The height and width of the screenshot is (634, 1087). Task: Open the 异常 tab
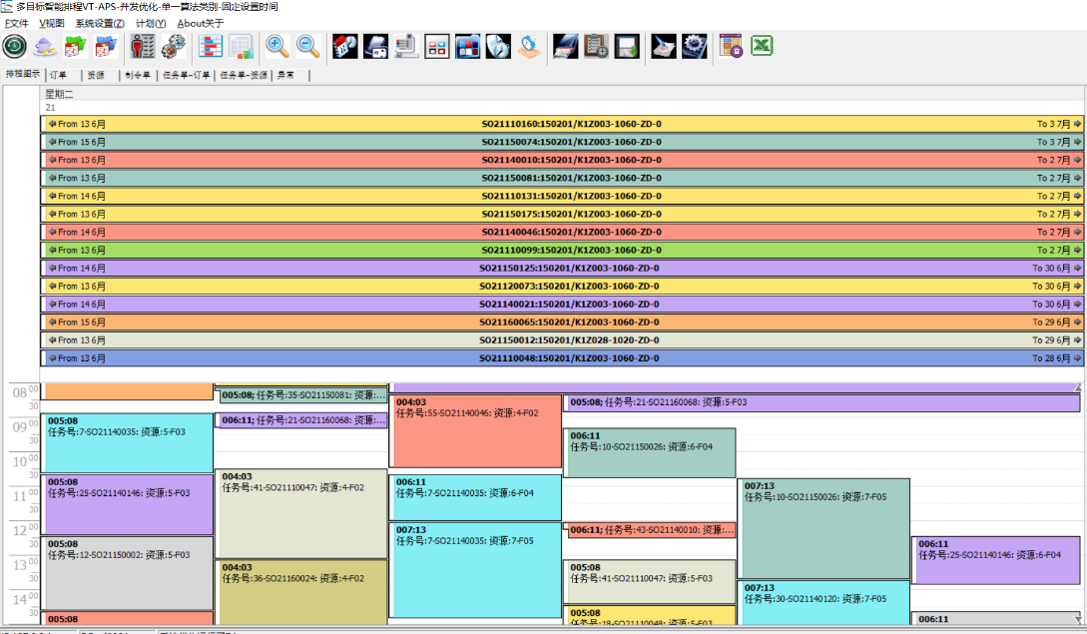coord(286,75)
